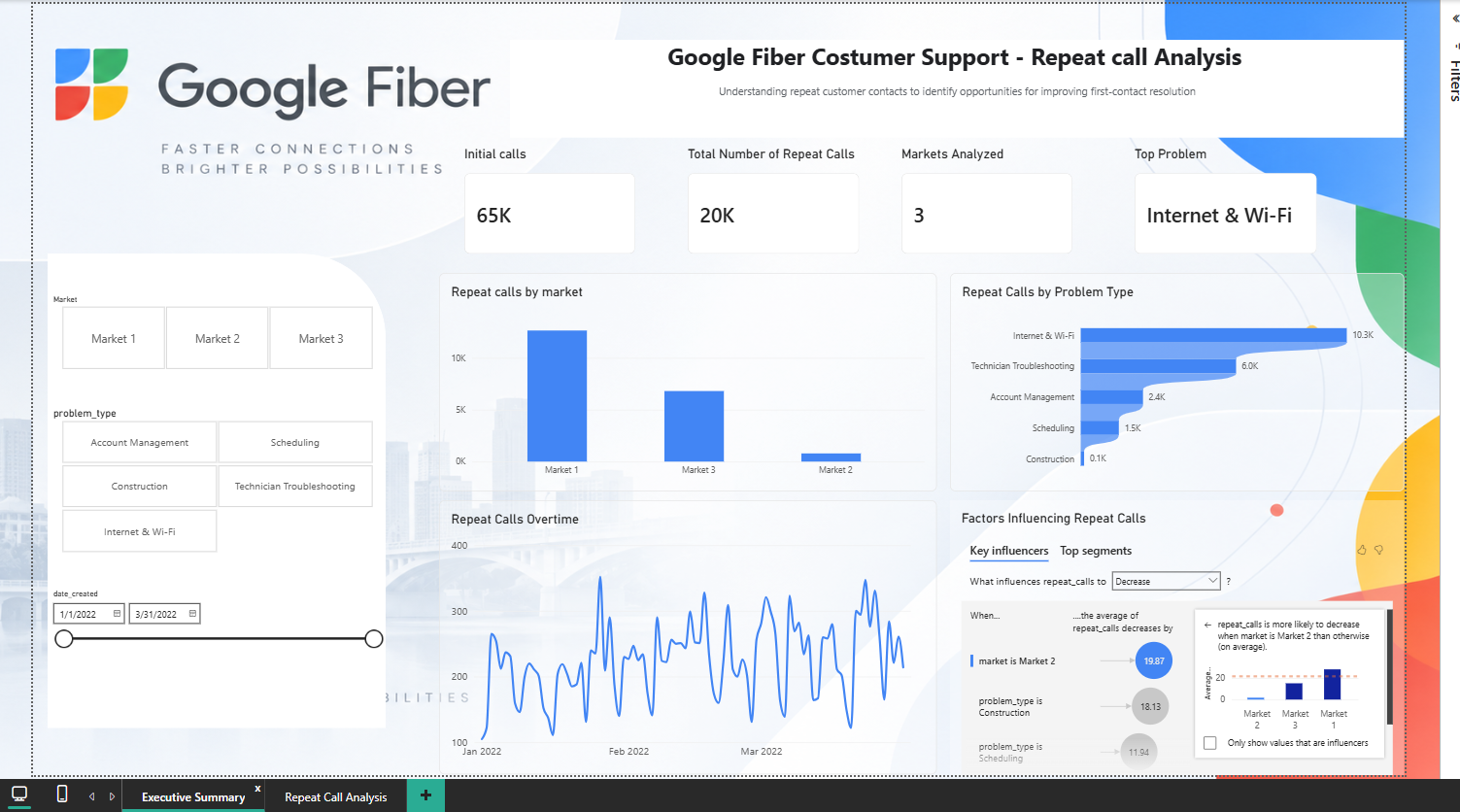Filter by Technician Troubleshooting problem type
1460x812 pixels.
[295, 486]
